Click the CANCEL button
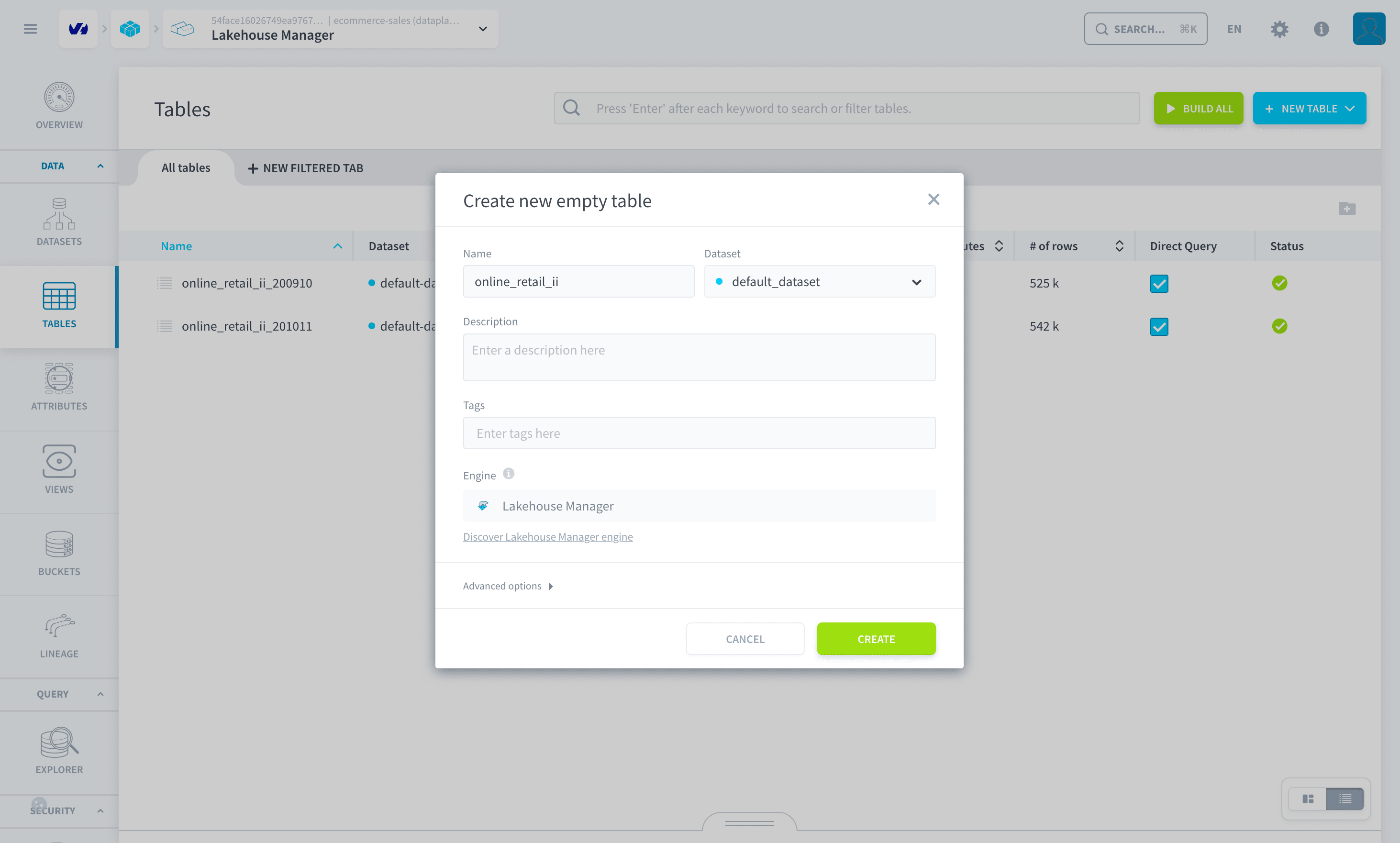 coord(744,639)
